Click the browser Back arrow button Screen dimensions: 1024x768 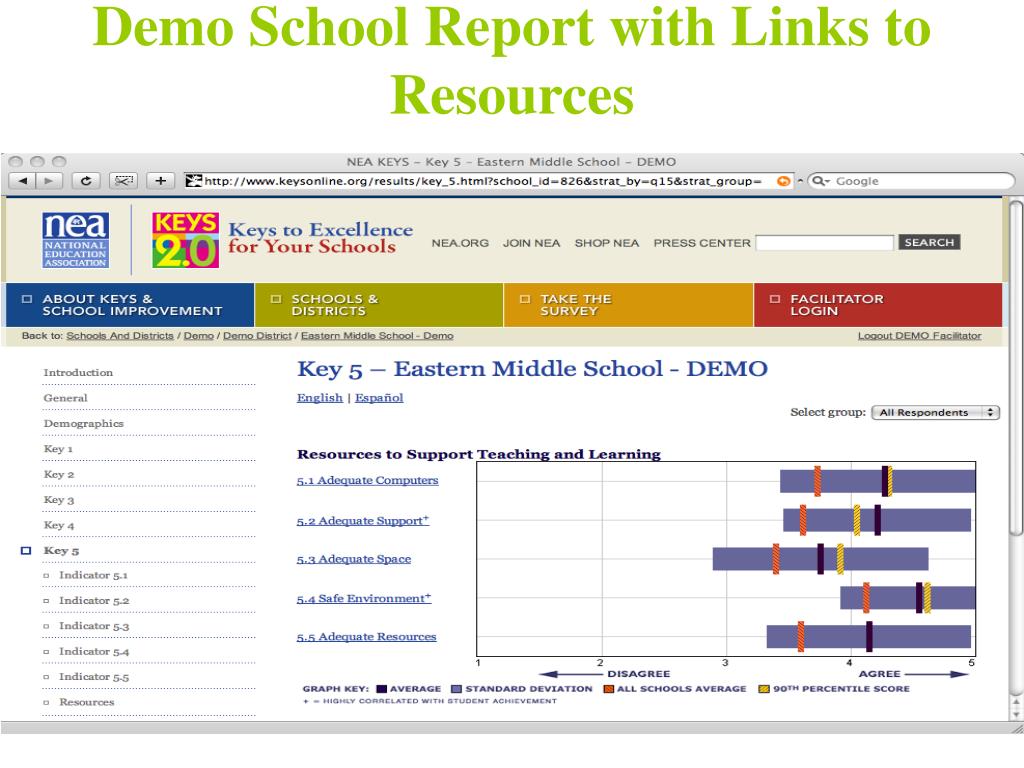click(23, 181)
